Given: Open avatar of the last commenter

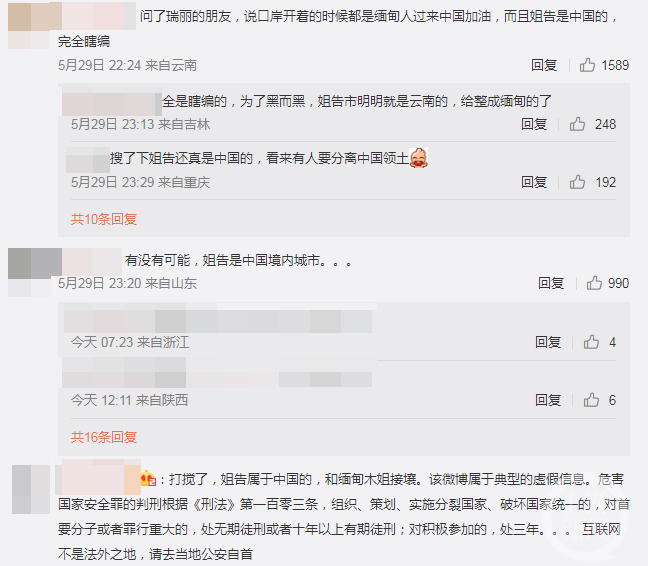Looking at the screenshot, I should 31,489.
